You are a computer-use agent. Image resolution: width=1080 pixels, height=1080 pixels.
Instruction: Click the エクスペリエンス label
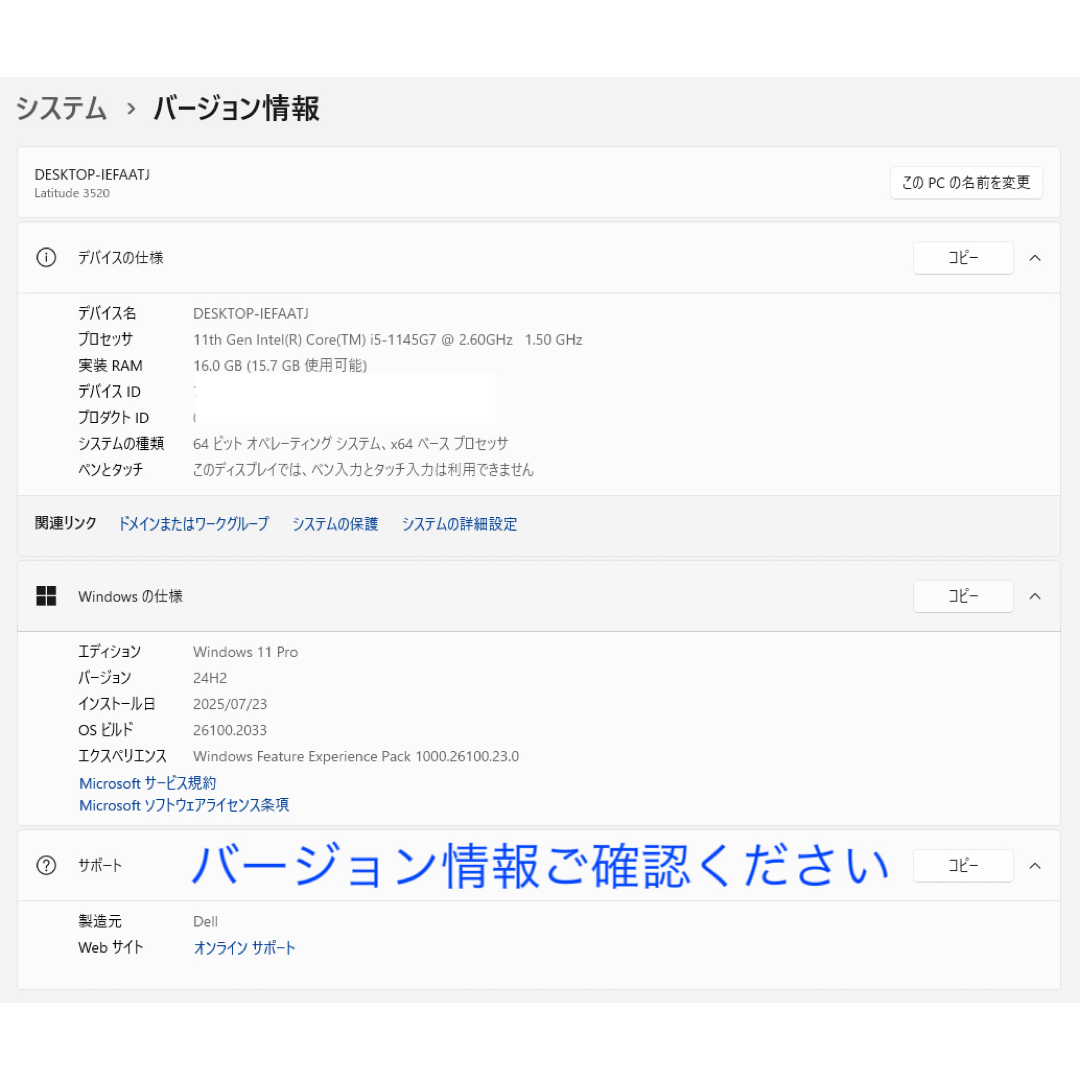click(123, 756)
